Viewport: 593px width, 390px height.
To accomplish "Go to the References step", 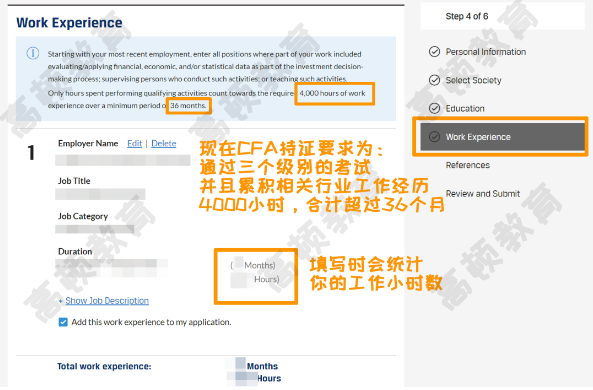I will coord(467,165).
